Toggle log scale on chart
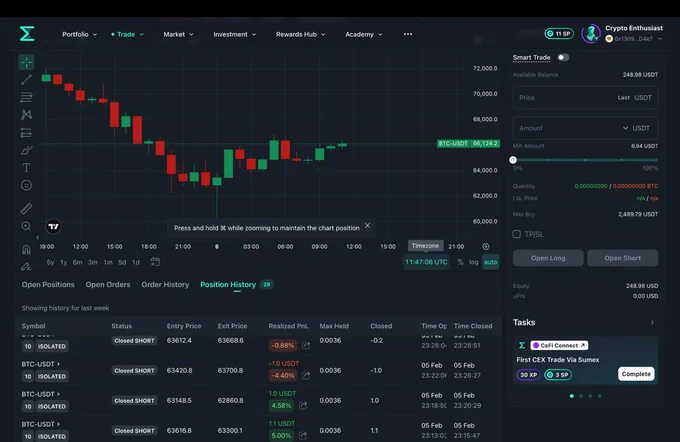Screen dimensions: 680x442 point(474,262)
